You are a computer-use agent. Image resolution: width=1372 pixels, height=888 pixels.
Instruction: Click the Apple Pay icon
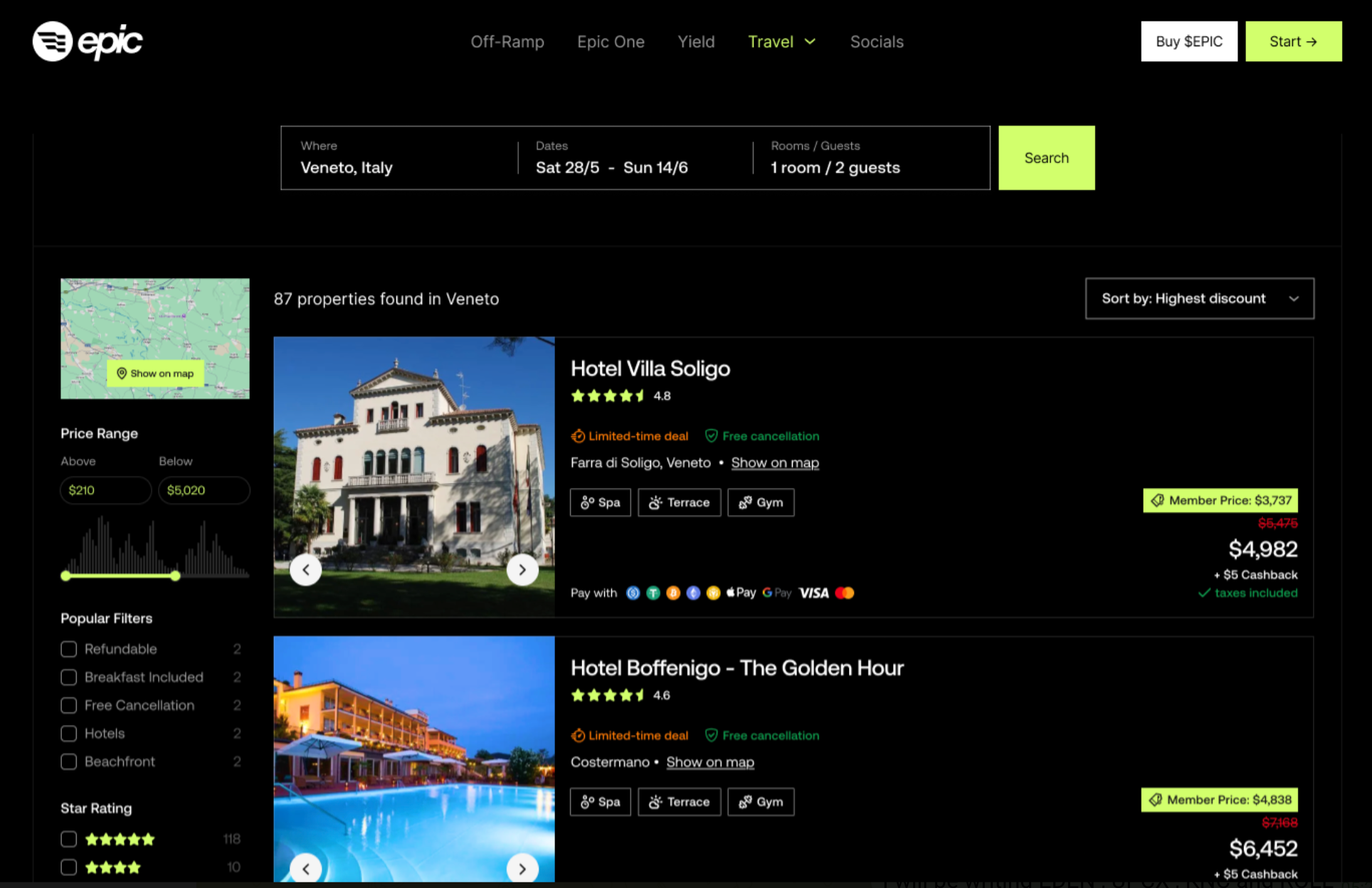[741, 593]
